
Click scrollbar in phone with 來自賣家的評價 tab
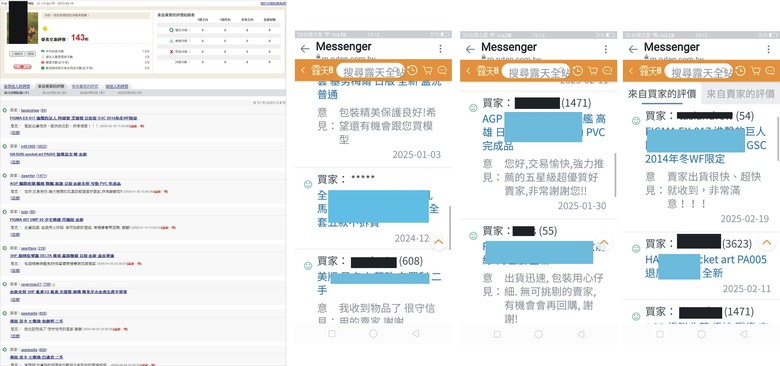[778, 139]
